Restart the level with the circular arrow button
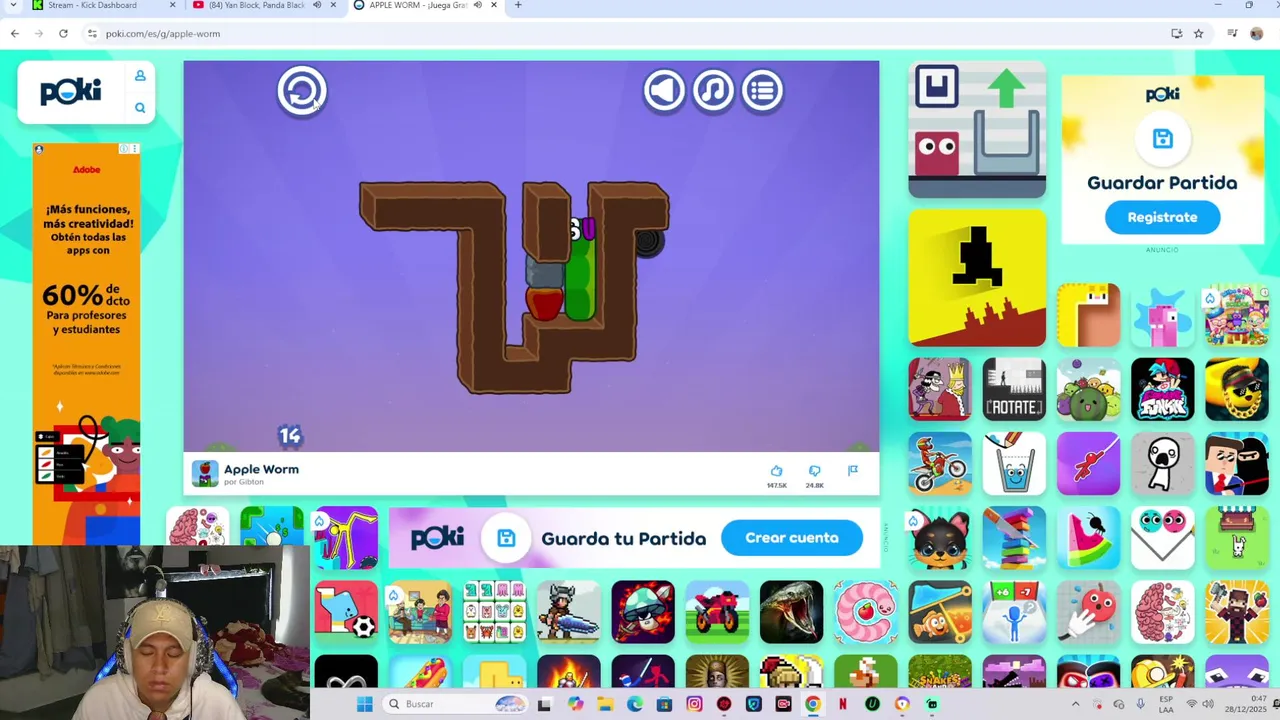Viewport: 1280px width, 720px height. pyautogui.click(x=302, y=91)
